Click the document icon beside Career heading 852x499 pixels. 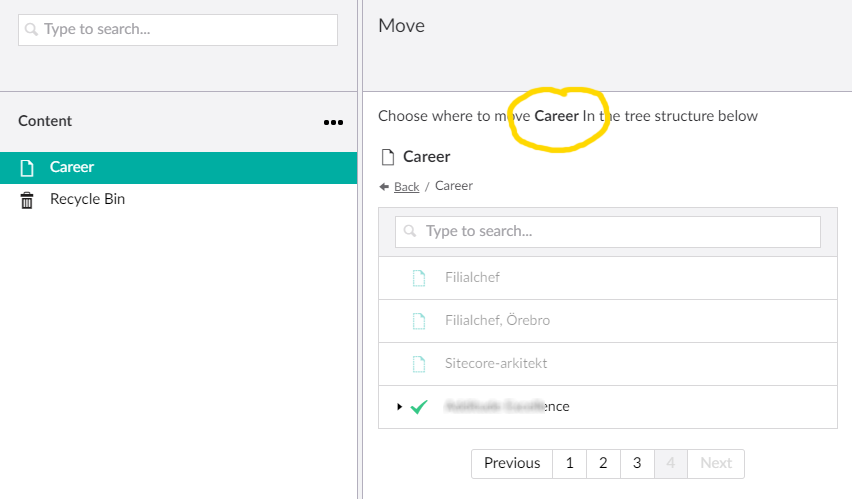click(x=388, y=157)
